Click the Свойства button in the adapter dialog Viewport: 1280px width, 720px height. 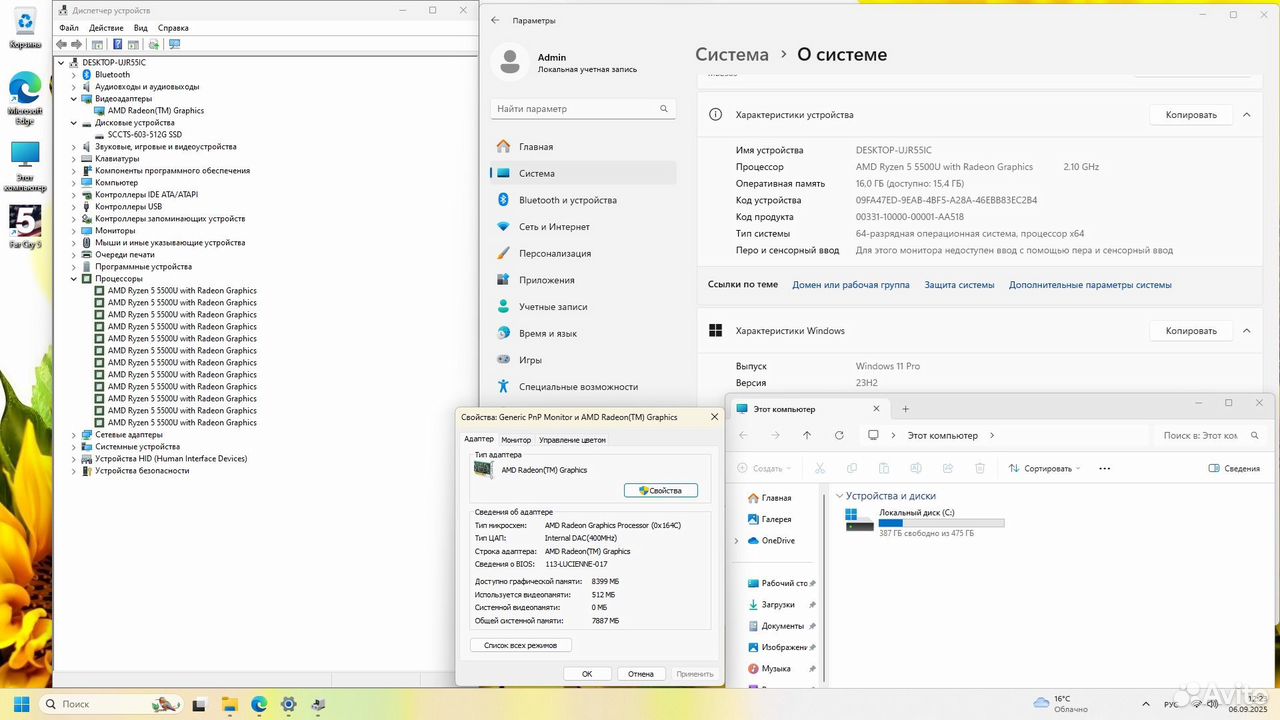(x=661, y=491)
